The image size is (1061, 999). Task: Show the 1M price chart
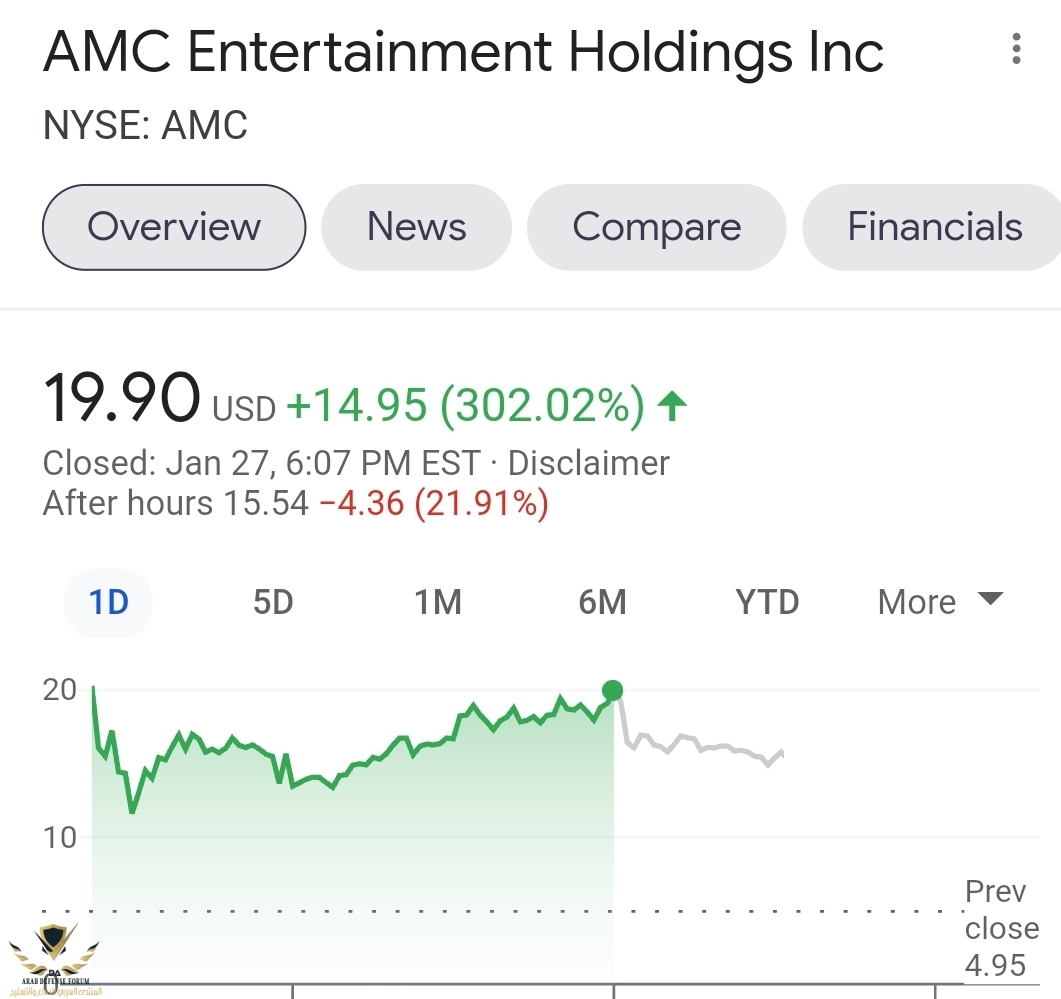(x=438, y=602)
